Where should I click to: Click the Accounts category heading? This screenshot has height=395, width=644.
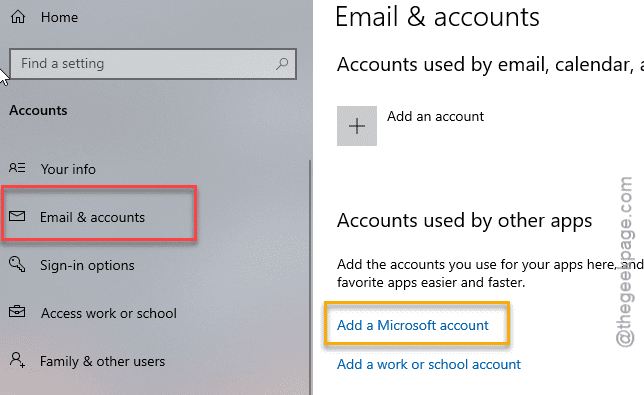click(38, 110)
